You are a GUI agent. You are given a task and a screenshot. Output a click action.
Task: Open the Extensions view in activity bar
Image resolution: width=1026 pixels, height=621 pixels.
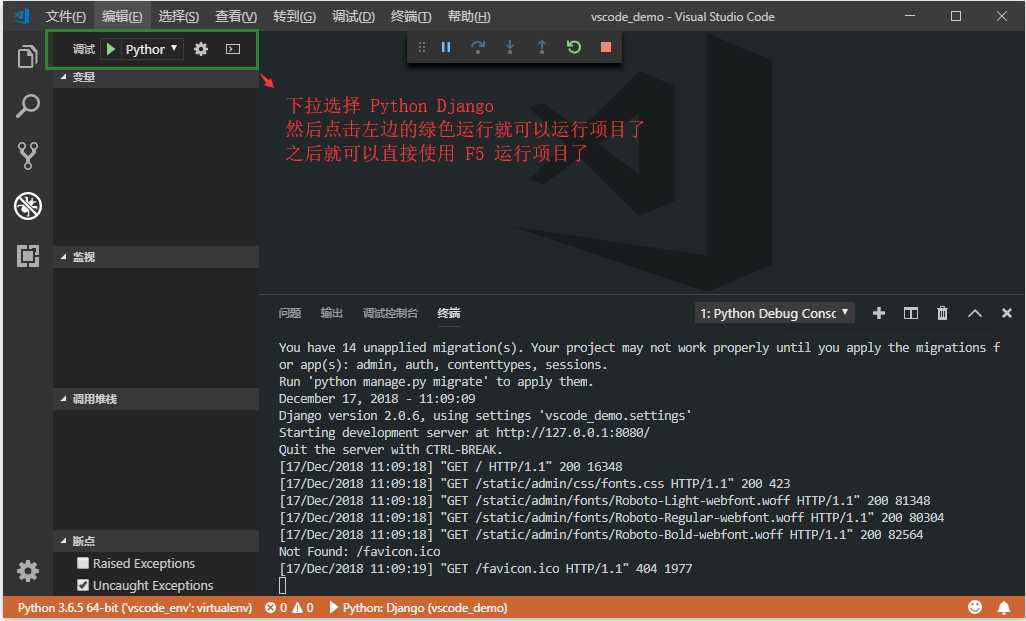pos(27,256)
